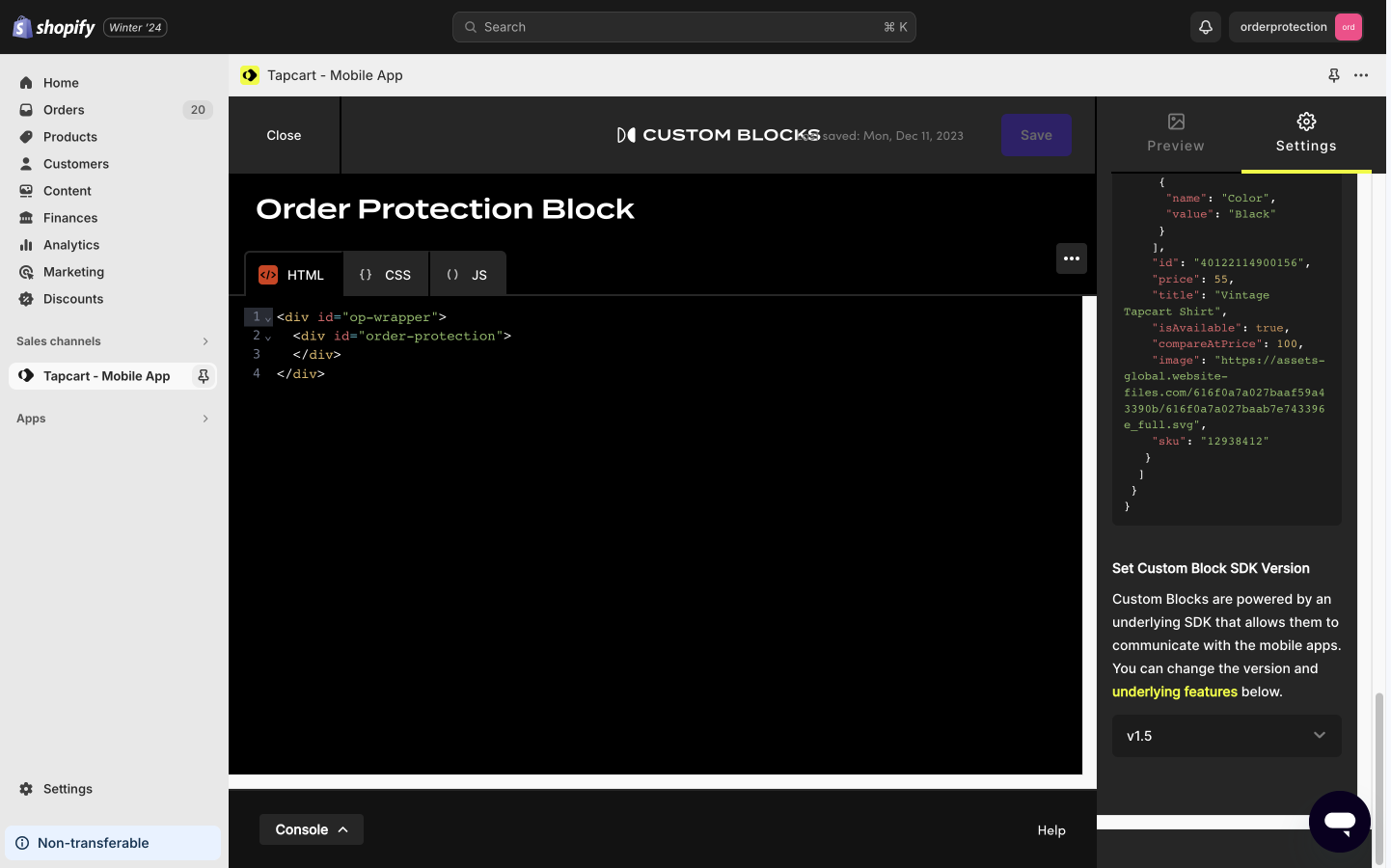The image size is (1391, 868).
Task: Click the Finances icon in sidebar
Action: click(26, 218)
